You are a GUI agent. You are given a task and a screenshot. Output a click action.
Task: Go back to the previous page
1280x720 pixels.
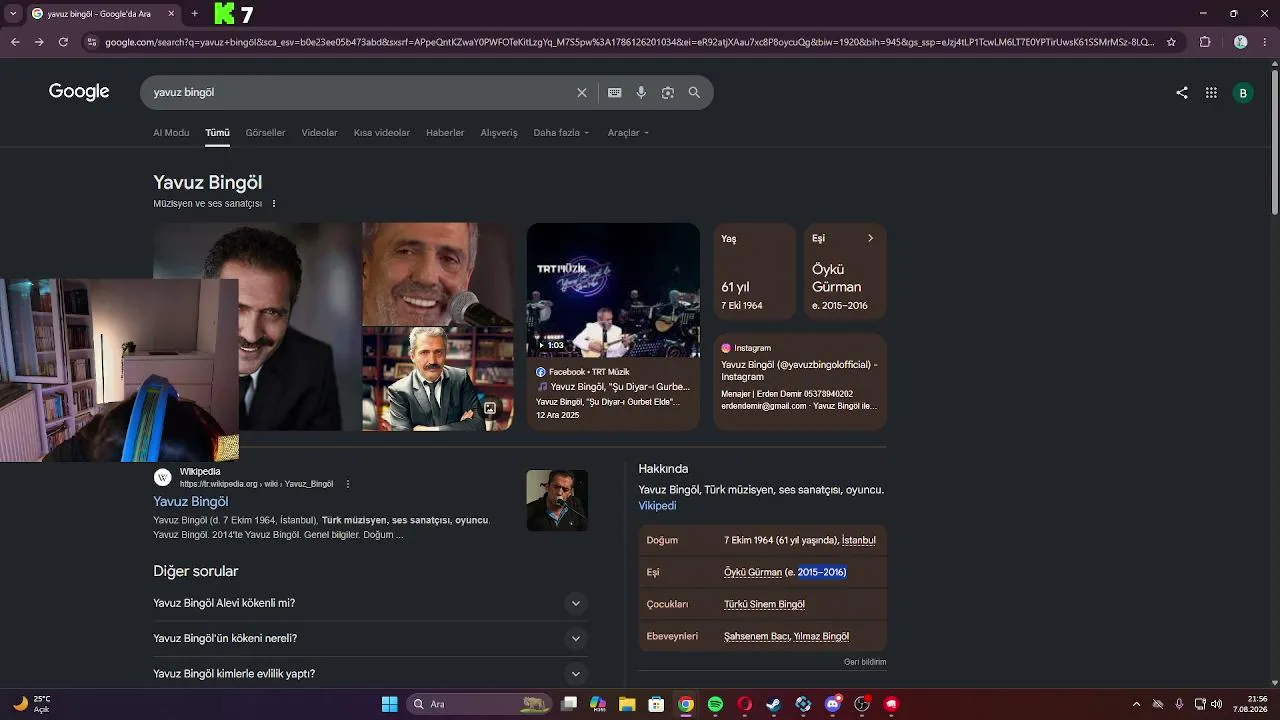tap(15, 42)
